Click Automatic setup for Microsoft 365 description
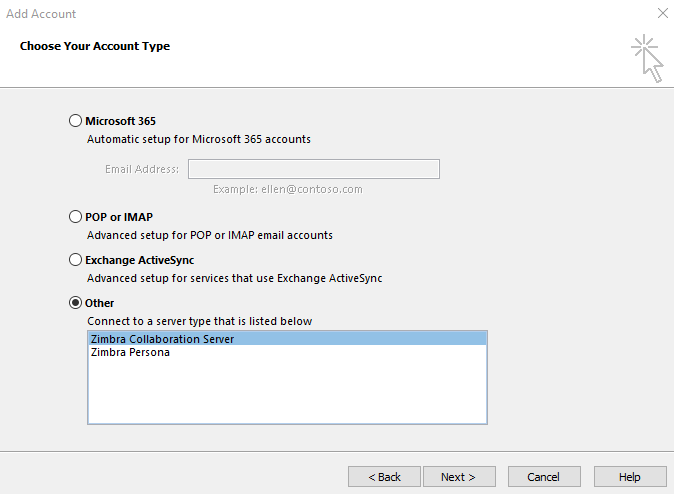 [199, 139]
